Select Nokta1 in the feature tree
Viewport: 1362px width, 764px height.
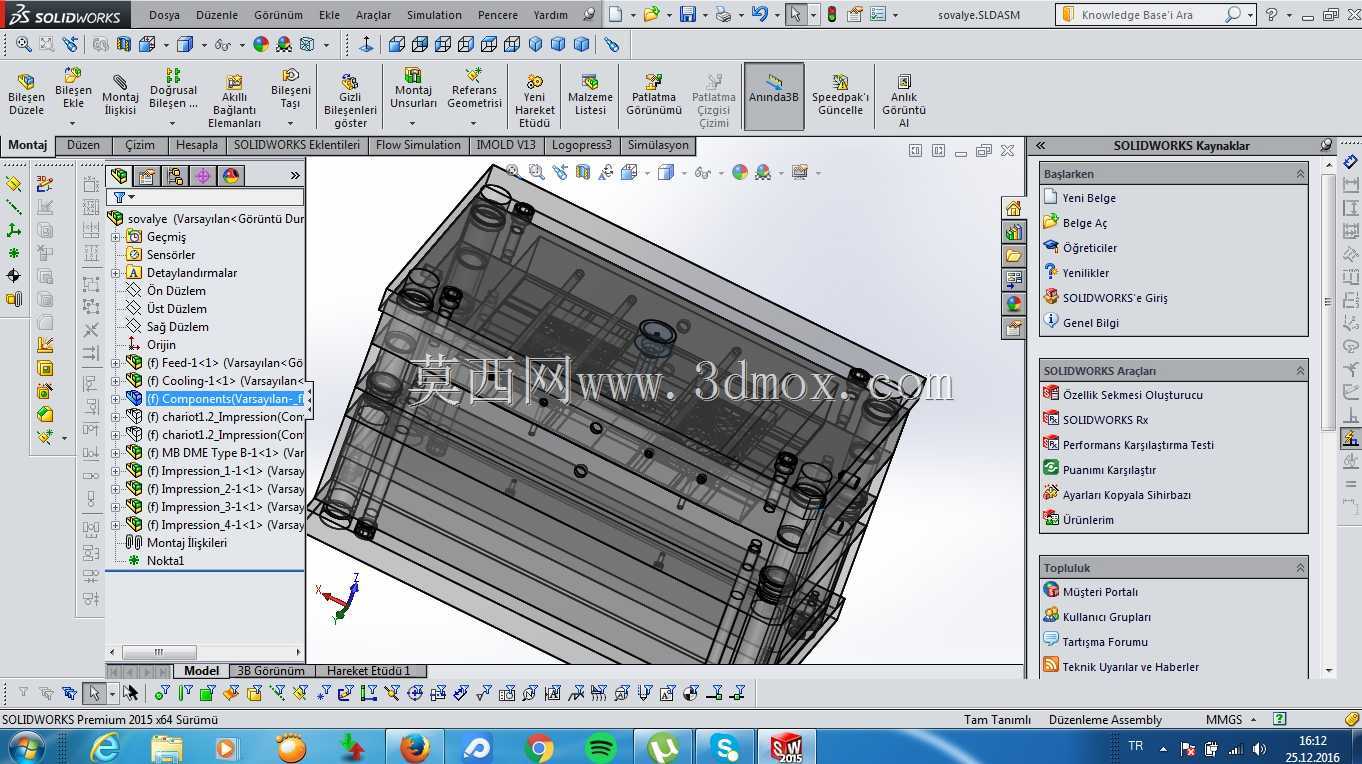click(165, 561)
